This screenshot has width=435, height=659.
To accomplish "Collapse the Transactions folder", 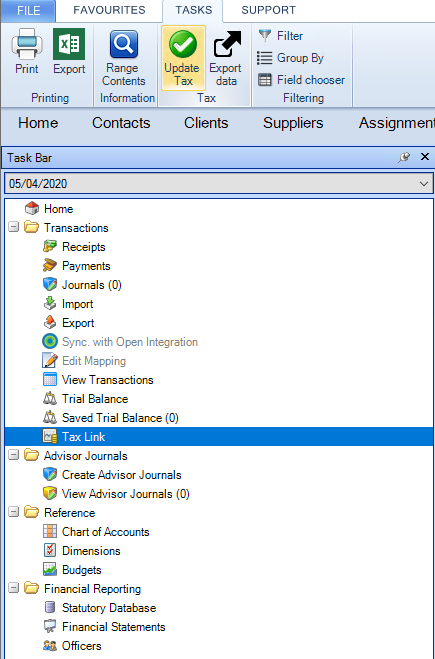I will [x=14, y=227].
